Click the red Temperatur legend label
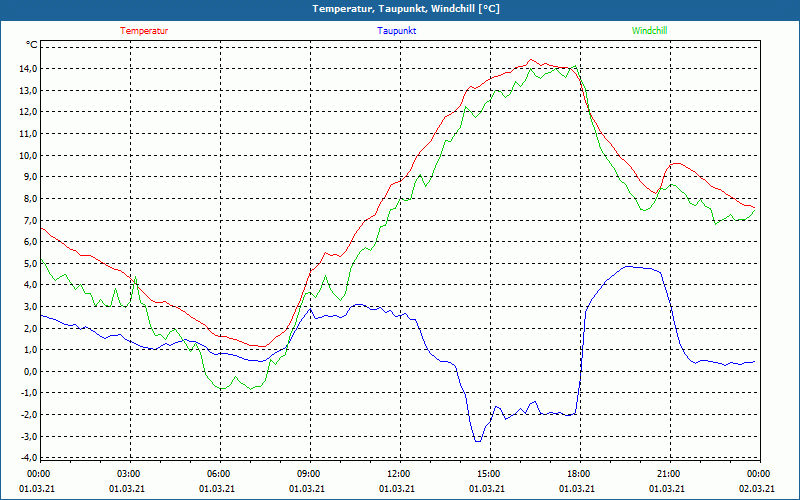Screen dimensions: 800x500 pyautogui.click(x=144, y=31)
